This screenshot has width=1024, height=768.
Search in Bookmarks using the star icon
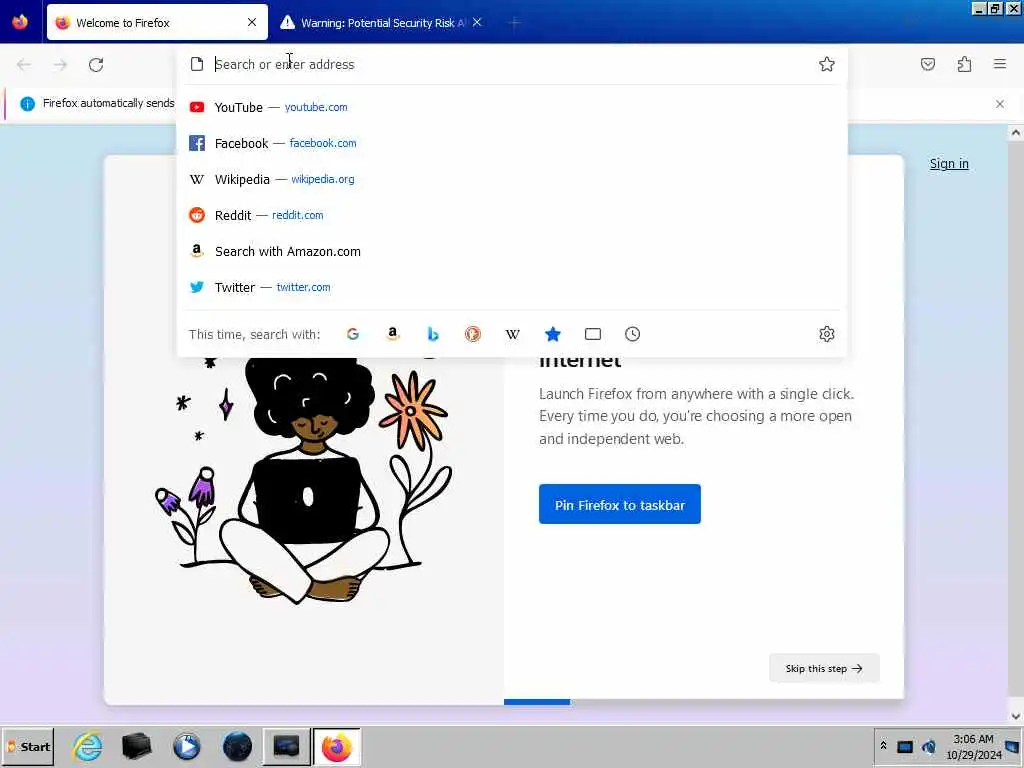click(x=552, y=334)
